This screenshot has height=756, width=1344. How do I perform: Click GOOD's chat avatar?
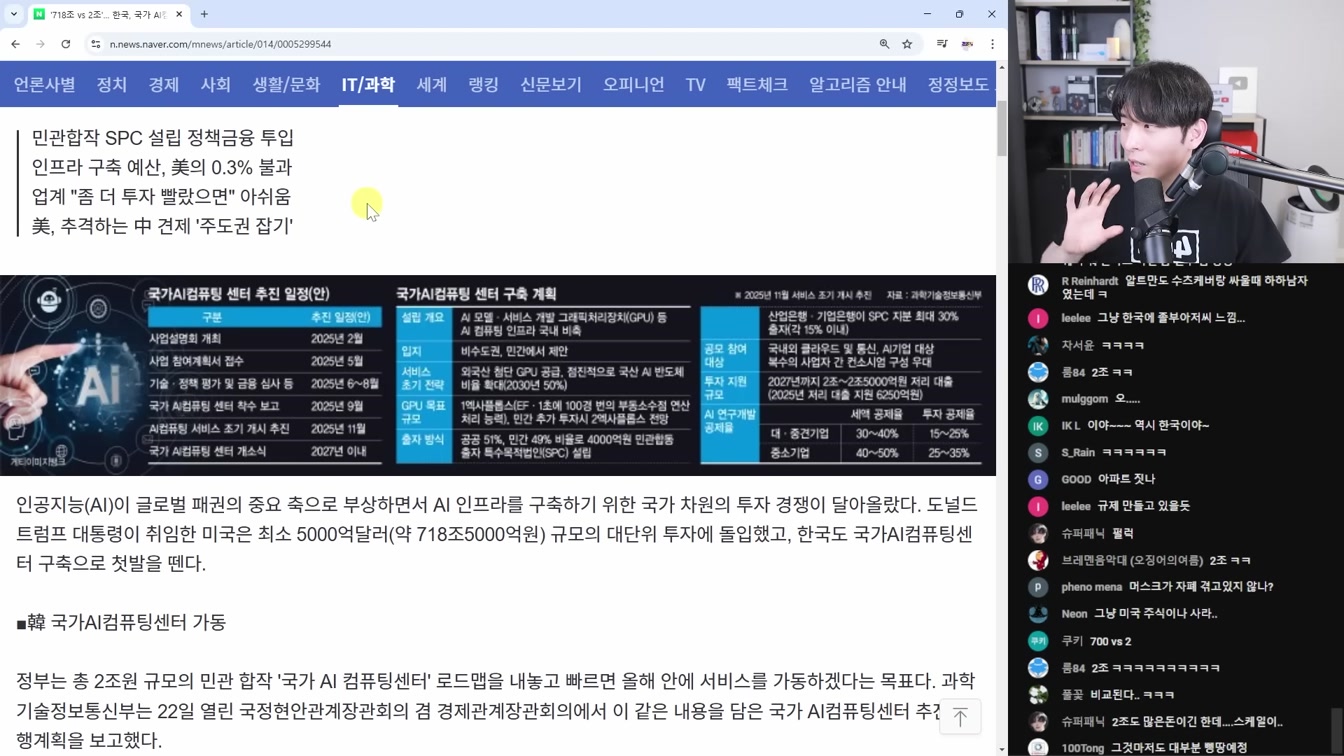(1038, 480)
